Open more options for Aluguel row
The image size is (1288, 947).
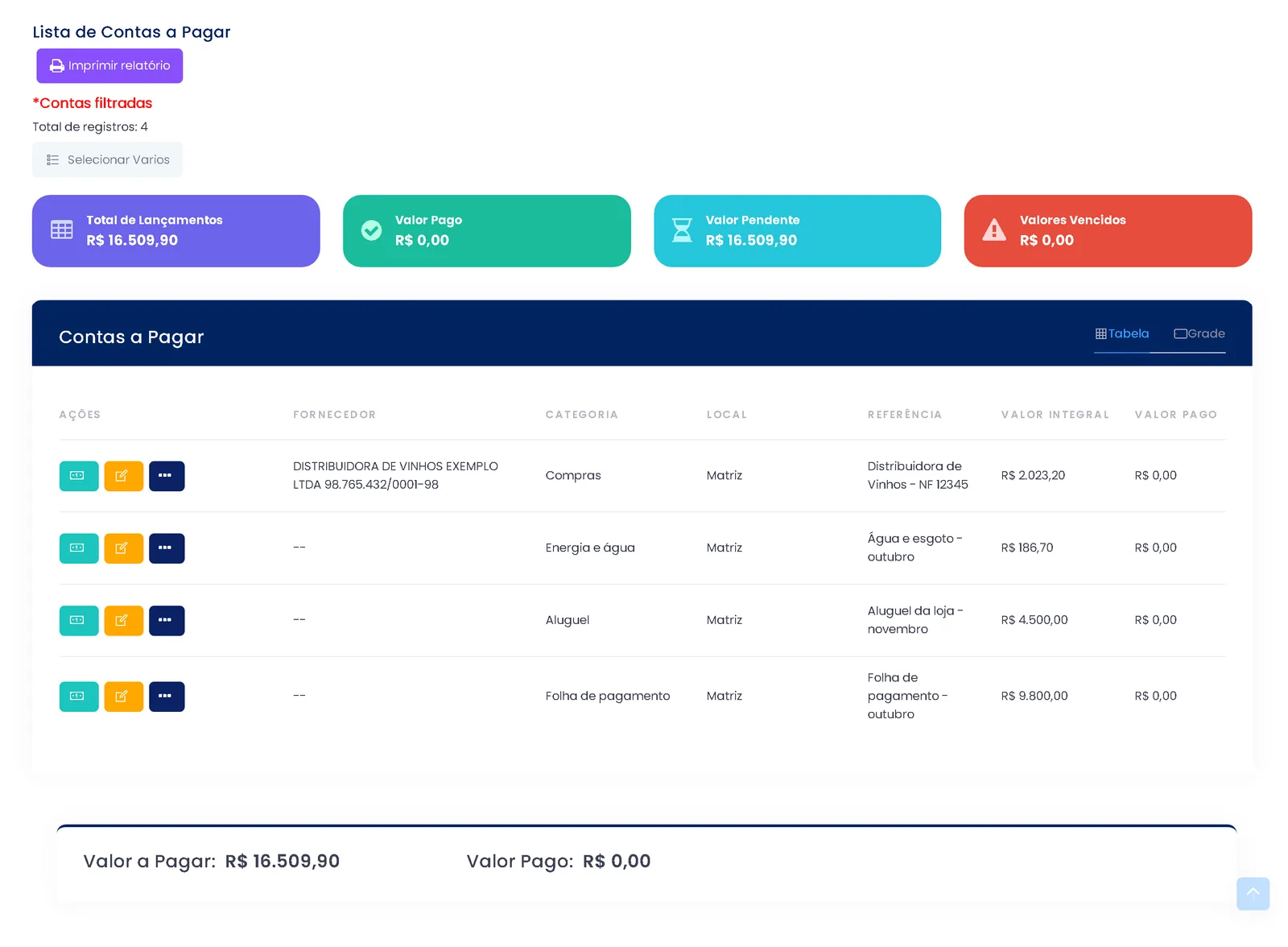167,621
